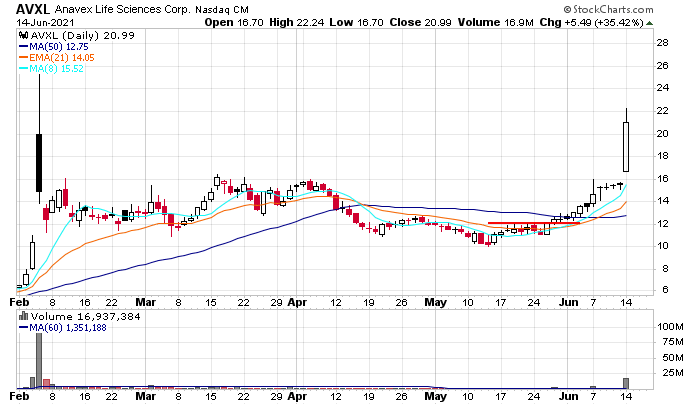Click the High 22.24 value
The height and width of the screenshot is (405, 700).
[x=296, y=22]
